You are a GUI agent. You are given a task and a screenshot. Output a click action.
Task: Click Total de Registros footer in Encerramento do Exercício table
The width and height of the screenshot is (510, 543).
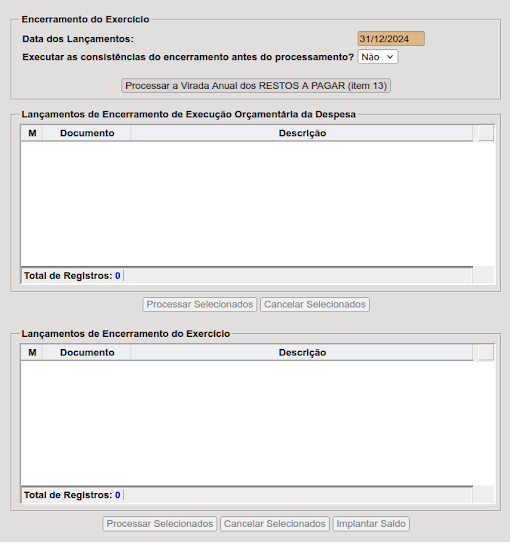(x=72, y=495)
